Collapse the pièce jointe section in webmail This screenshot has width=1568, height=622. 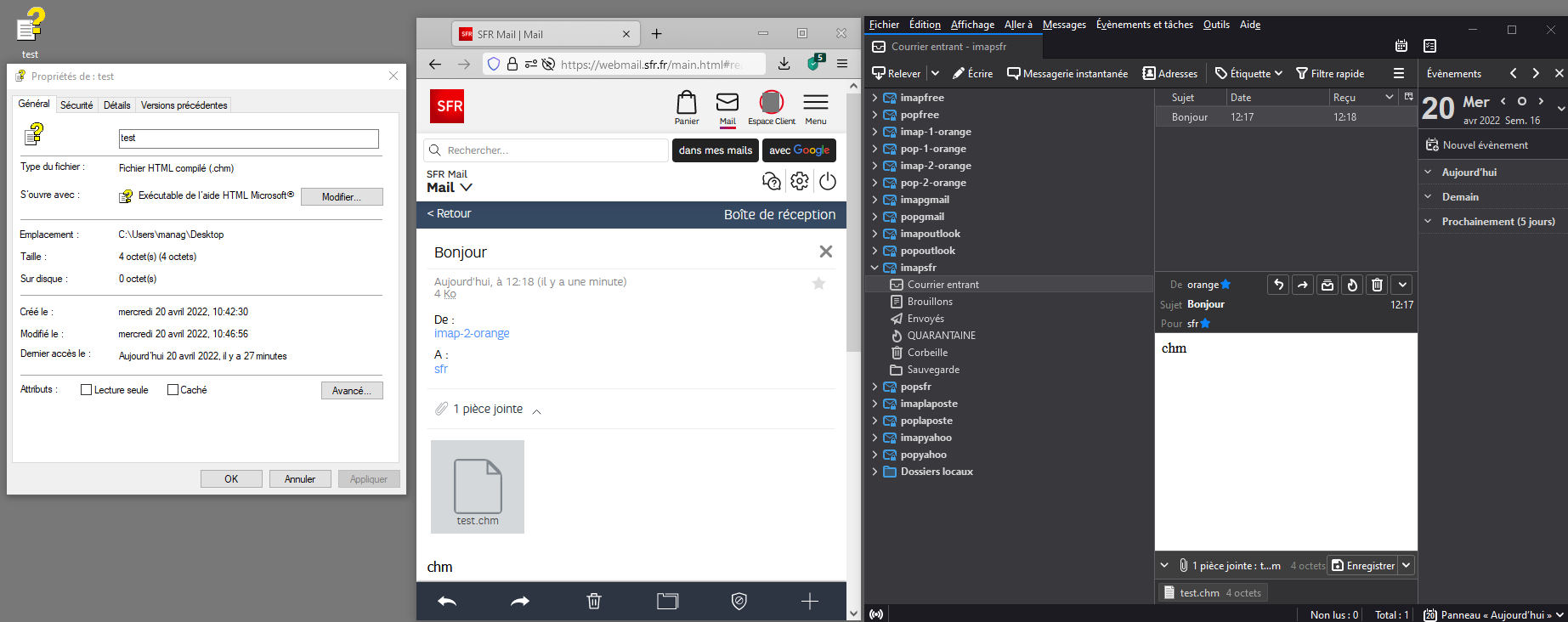pos(536,411)
